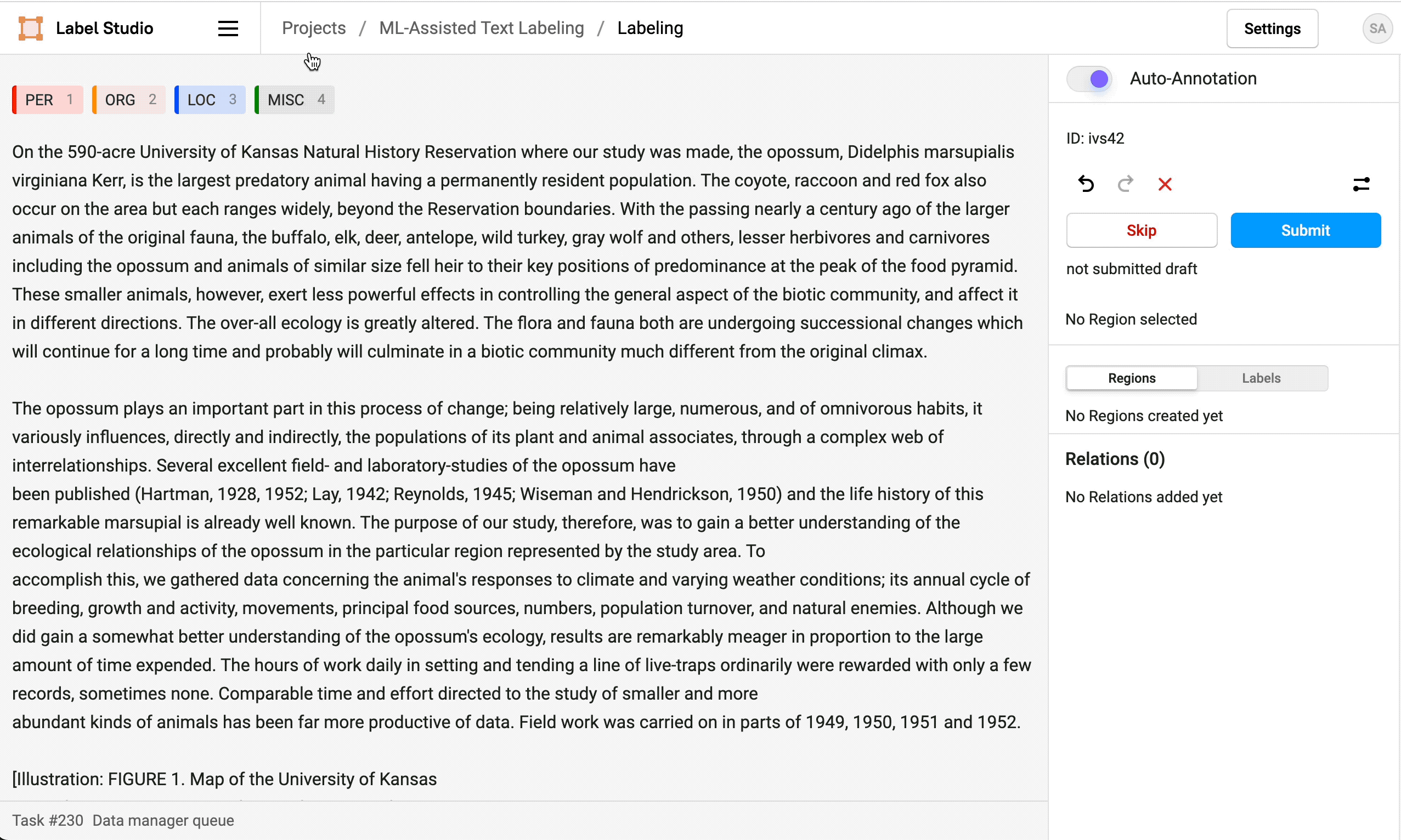Click the undo annotation icon
The height and width of the screenshot is (840, 1401).
click(1086, 183)
